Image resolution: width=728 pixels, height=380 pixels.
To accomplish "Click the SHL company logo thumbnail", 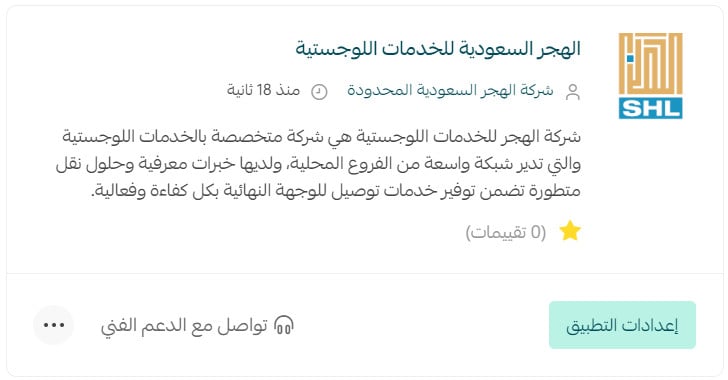I will [650, 76].
